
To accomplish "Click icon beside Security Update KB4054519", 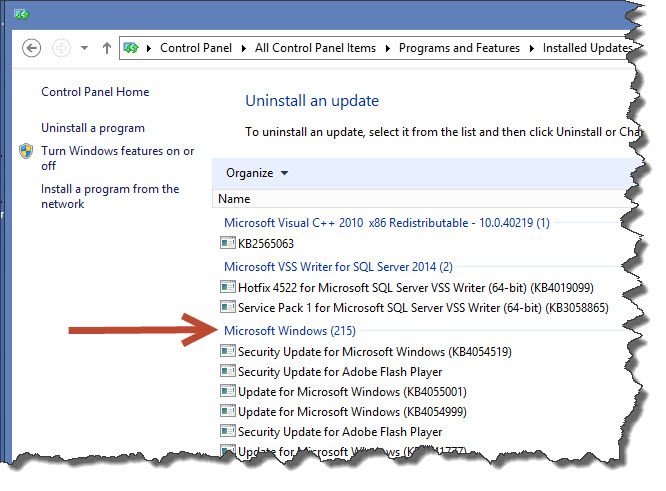I will tap(228, 351).
